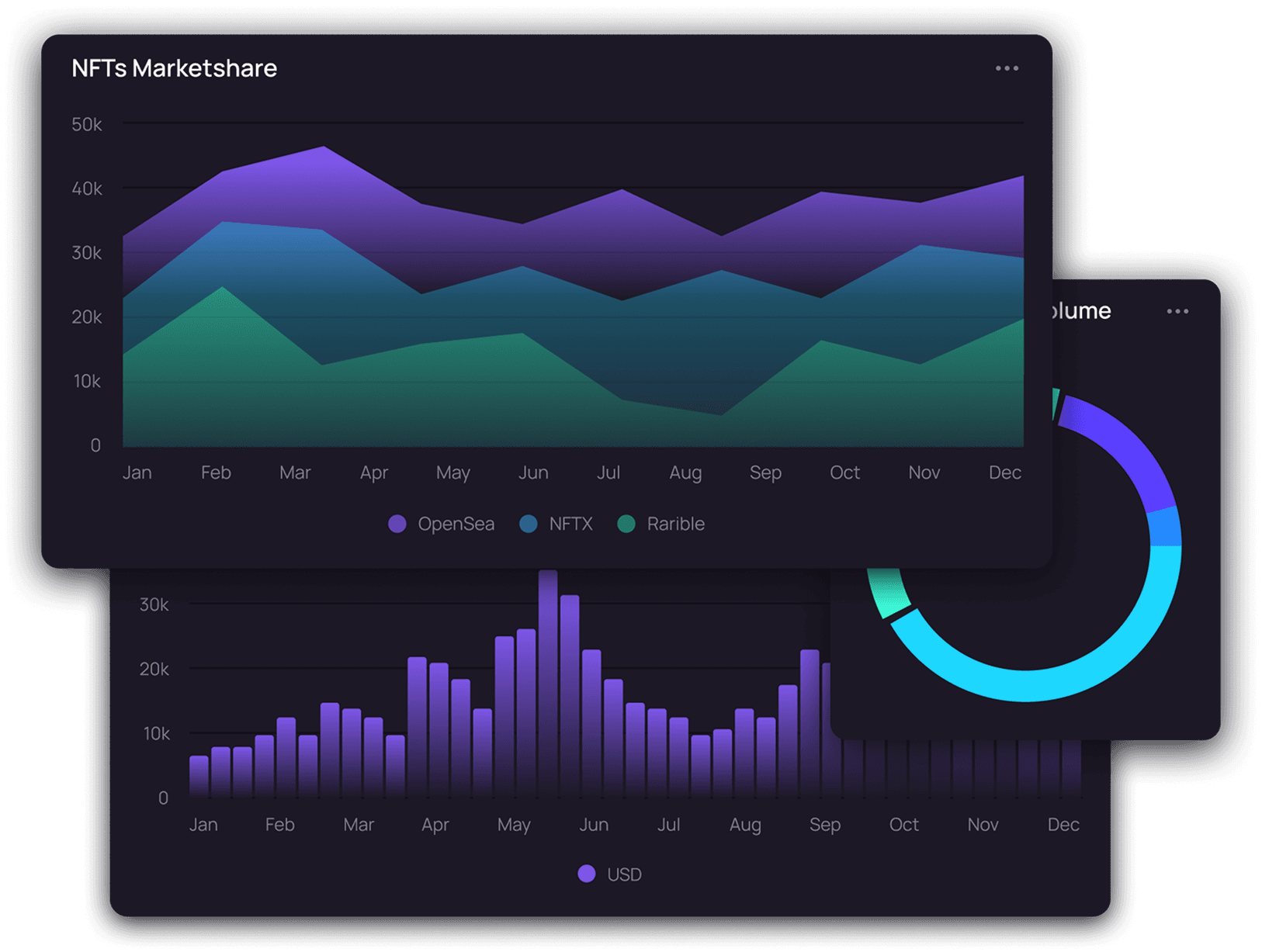Viewport: 1262px width, 952px height.
Task: Click the purple OpenSea legend dot
Action: [x=397, y=524]
